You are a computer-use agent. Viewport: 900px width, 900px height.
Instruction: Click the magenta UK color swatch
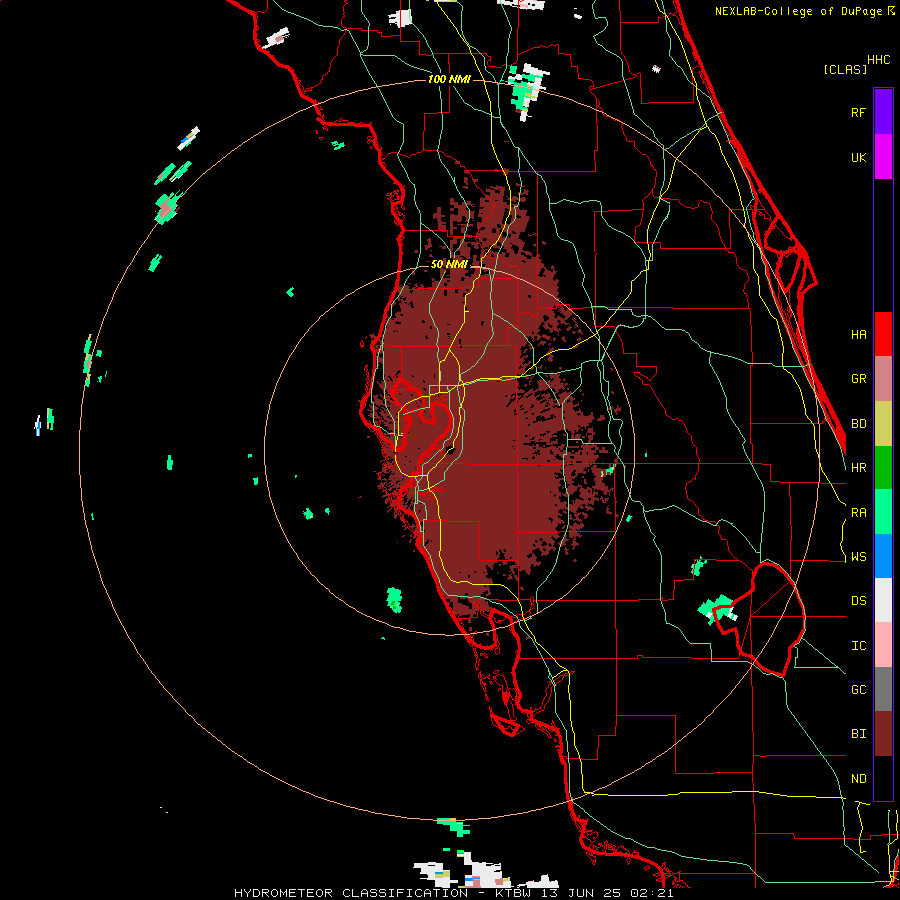pyautogui.click(x=883, y=156)
